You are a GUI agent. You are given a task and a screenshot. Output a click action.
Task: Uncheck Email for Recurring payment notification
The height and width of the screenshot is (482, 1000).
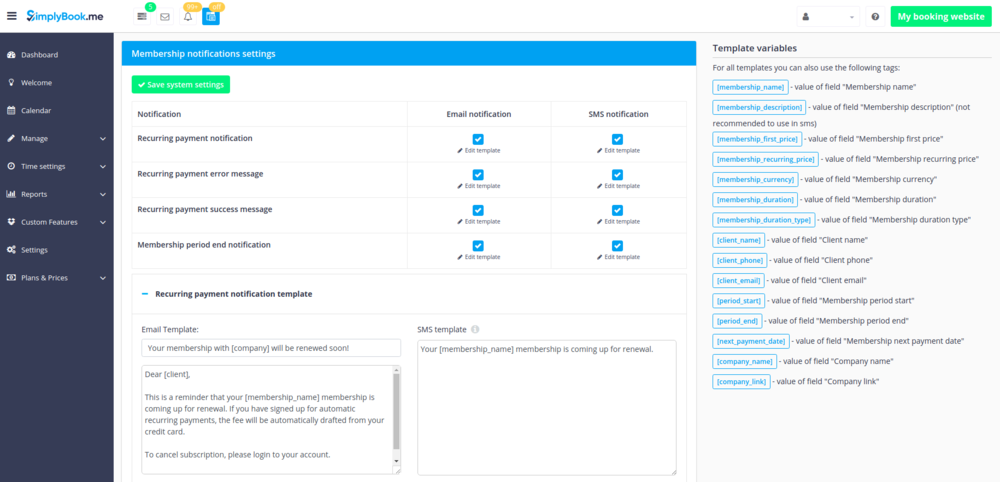[x=478, y=139]
